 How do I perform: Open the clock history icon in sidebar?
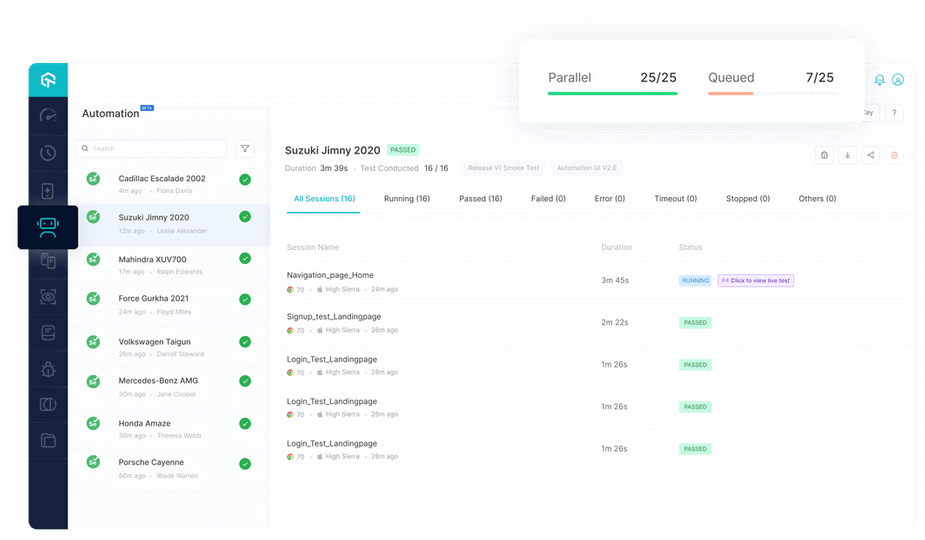[48, 153]
